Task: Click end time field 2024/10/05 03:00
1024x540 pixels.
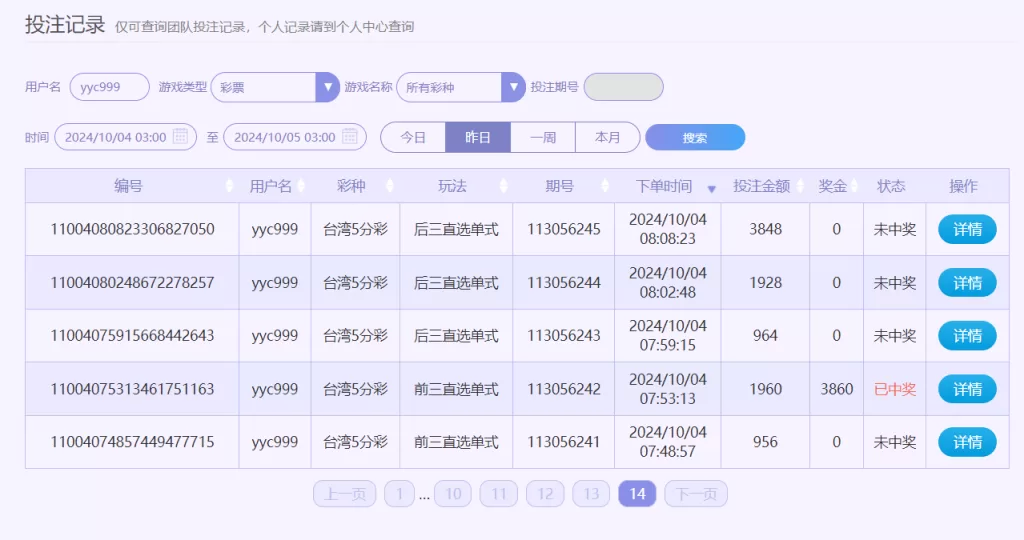Action: click(295, 137)
